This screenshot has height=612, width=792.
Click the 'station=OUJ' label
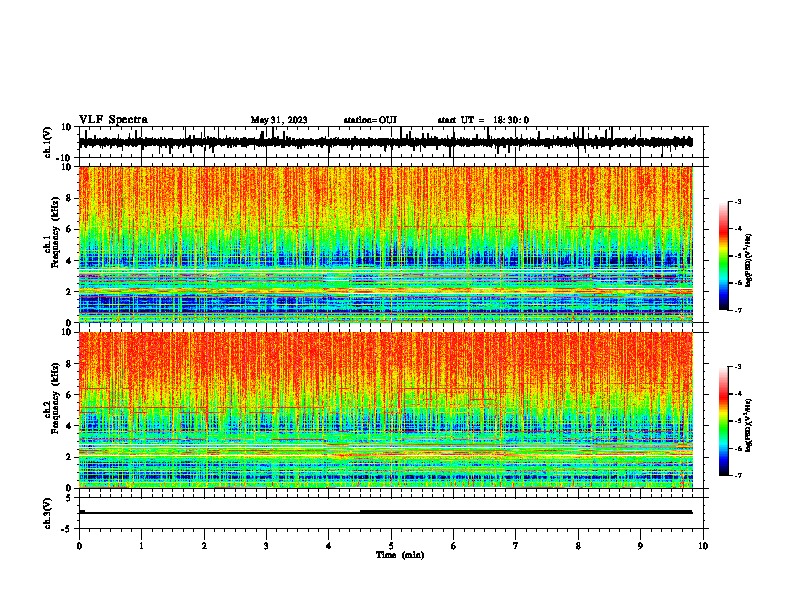coord(370,120)
